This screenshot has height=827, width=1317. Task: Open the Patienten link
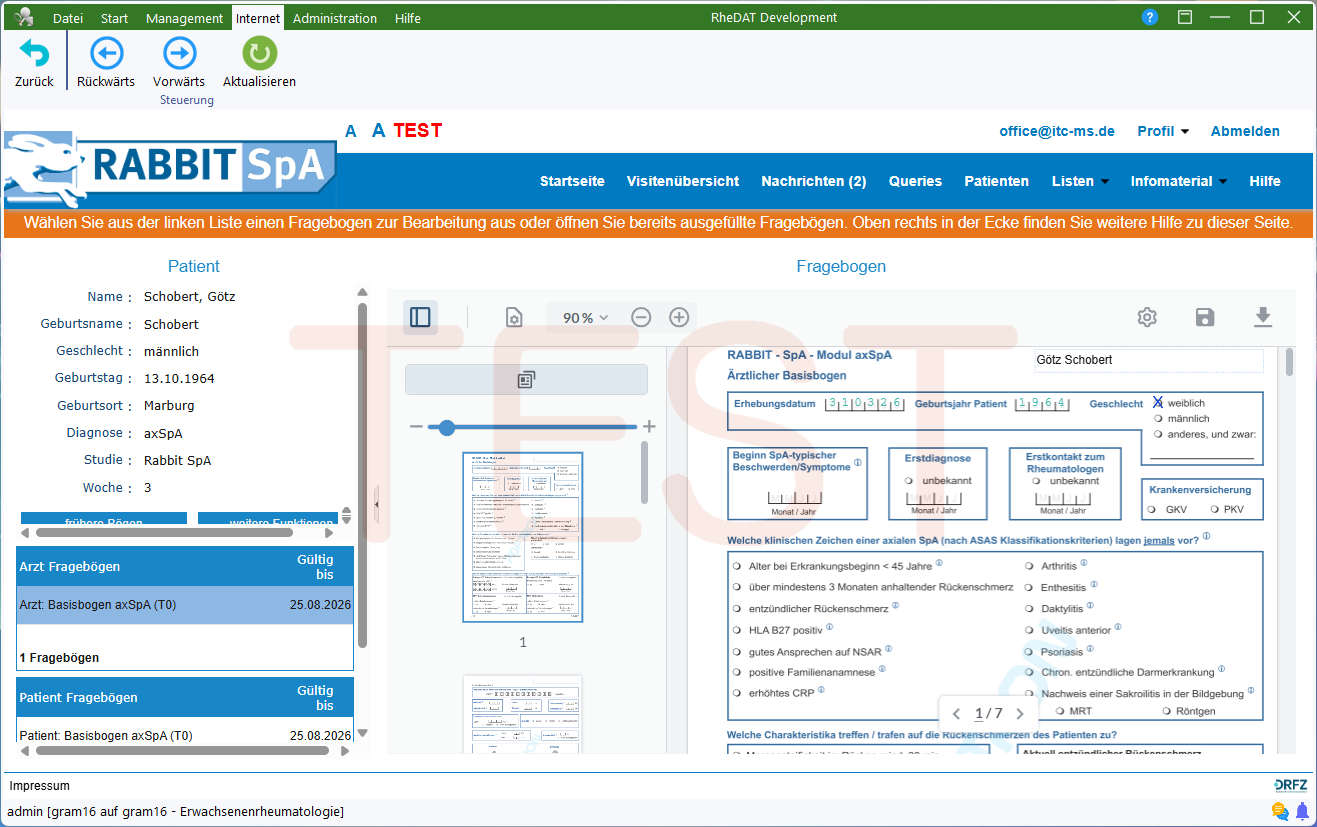coord(996,181)
